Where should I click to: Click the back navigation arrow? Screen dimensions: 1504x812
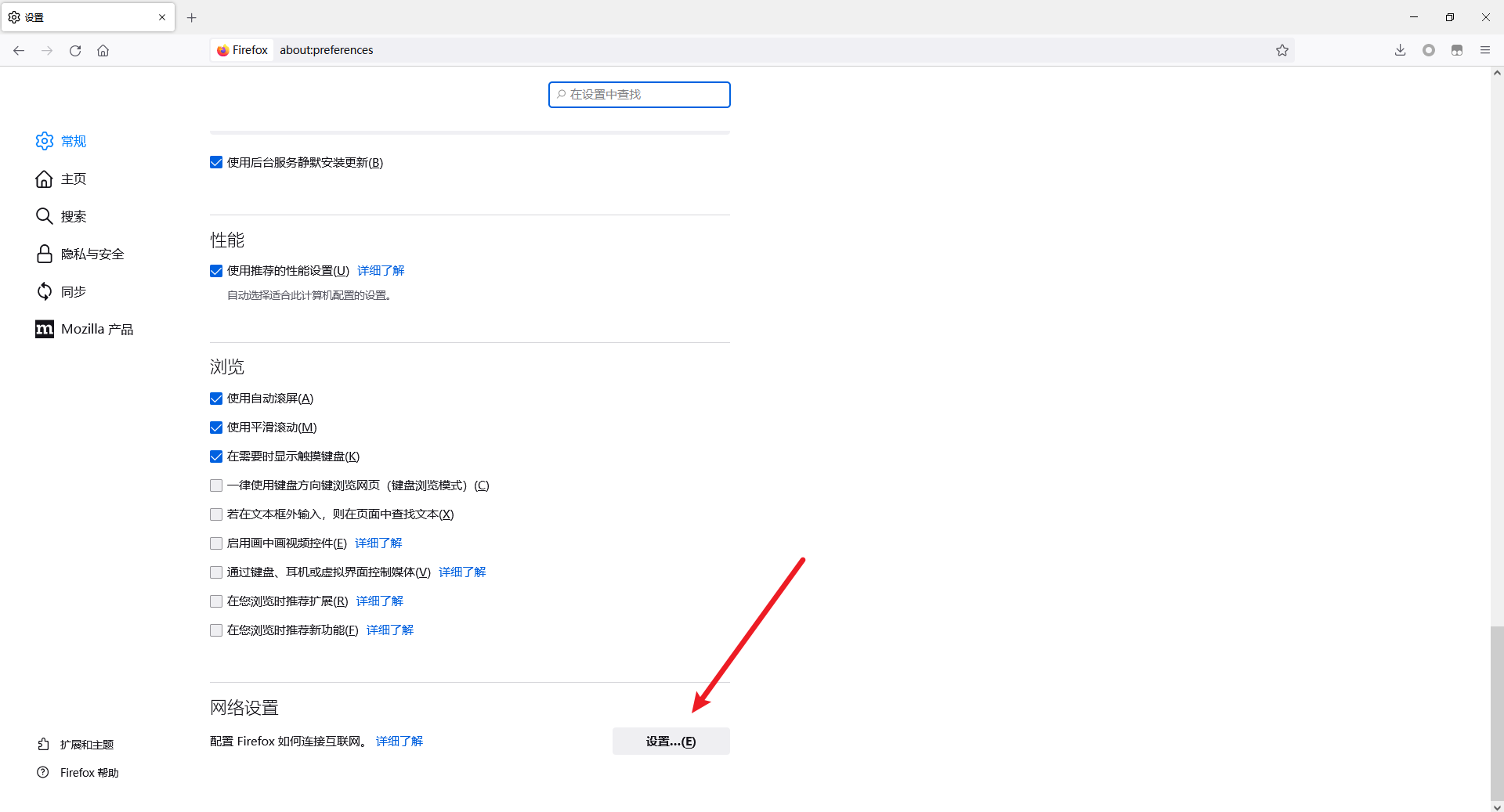[19, 50]
